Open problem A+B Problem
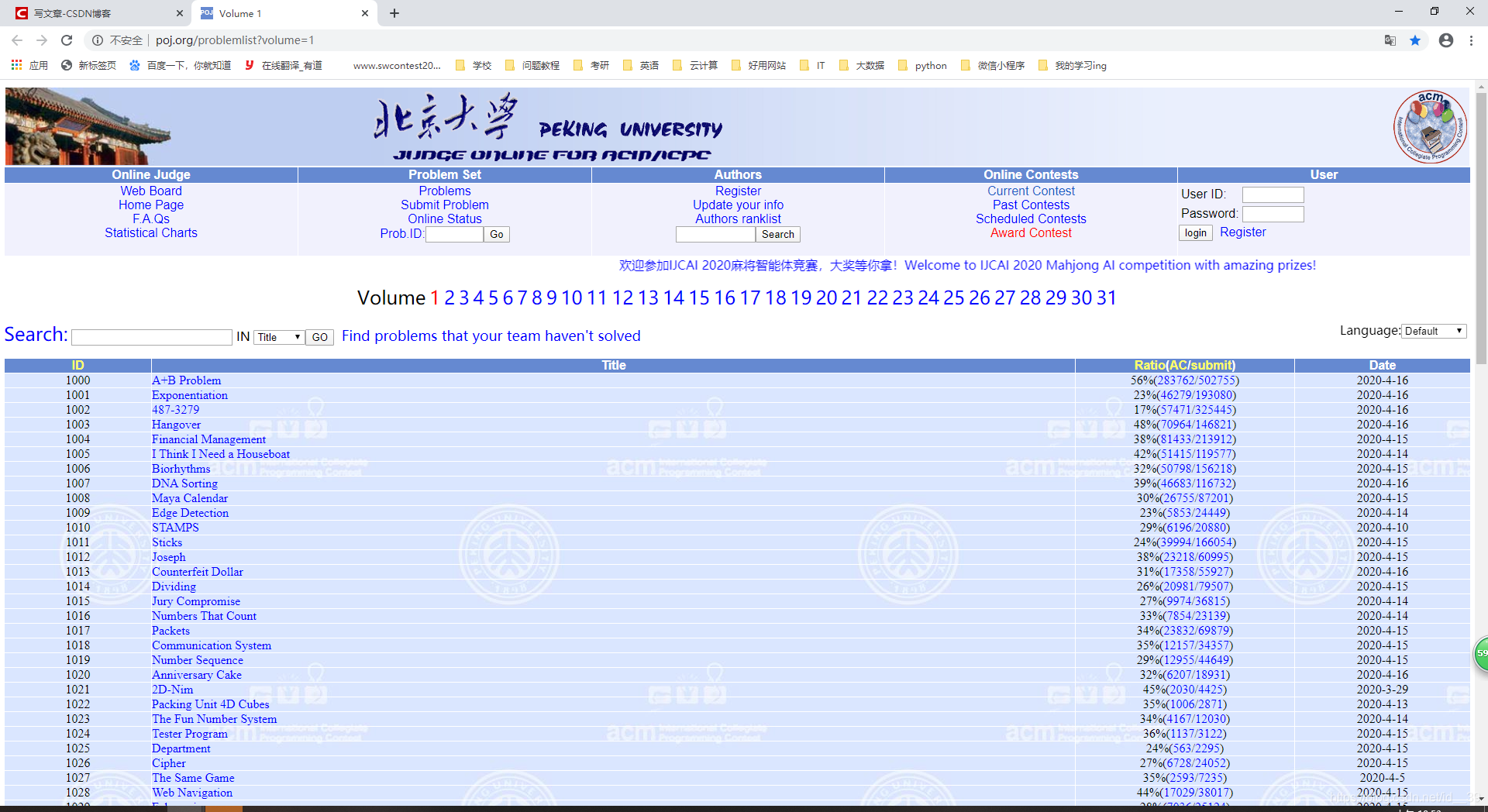The image size is (1488, 812). pyautogui.click(x=186, y=380)
